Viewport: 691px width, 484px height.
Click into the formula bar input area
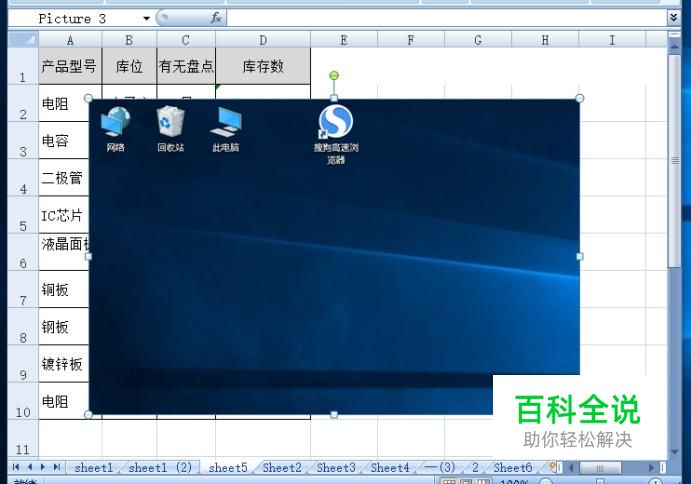446,19
